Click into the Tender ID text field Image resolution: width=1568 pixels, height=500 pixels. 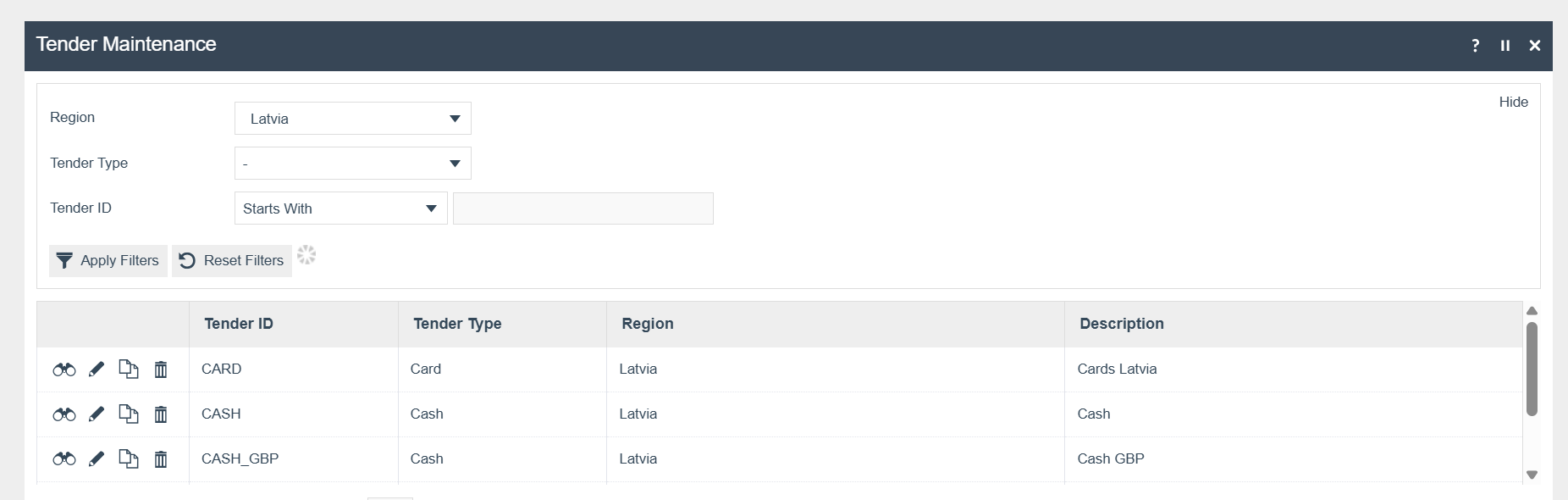coord(582,208)
